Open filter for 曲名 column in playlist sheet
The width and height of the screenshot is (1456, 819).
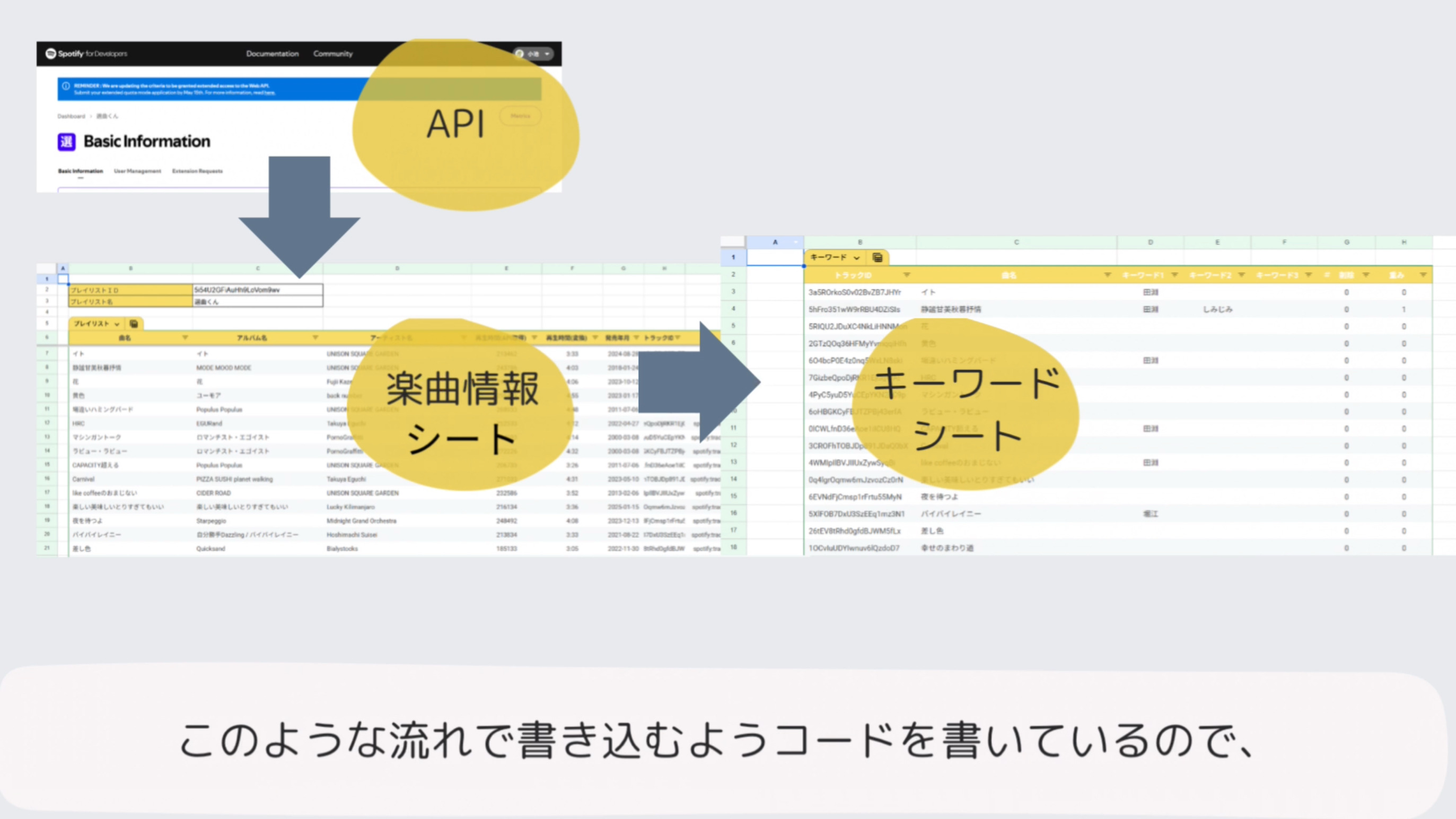(185, 338)
